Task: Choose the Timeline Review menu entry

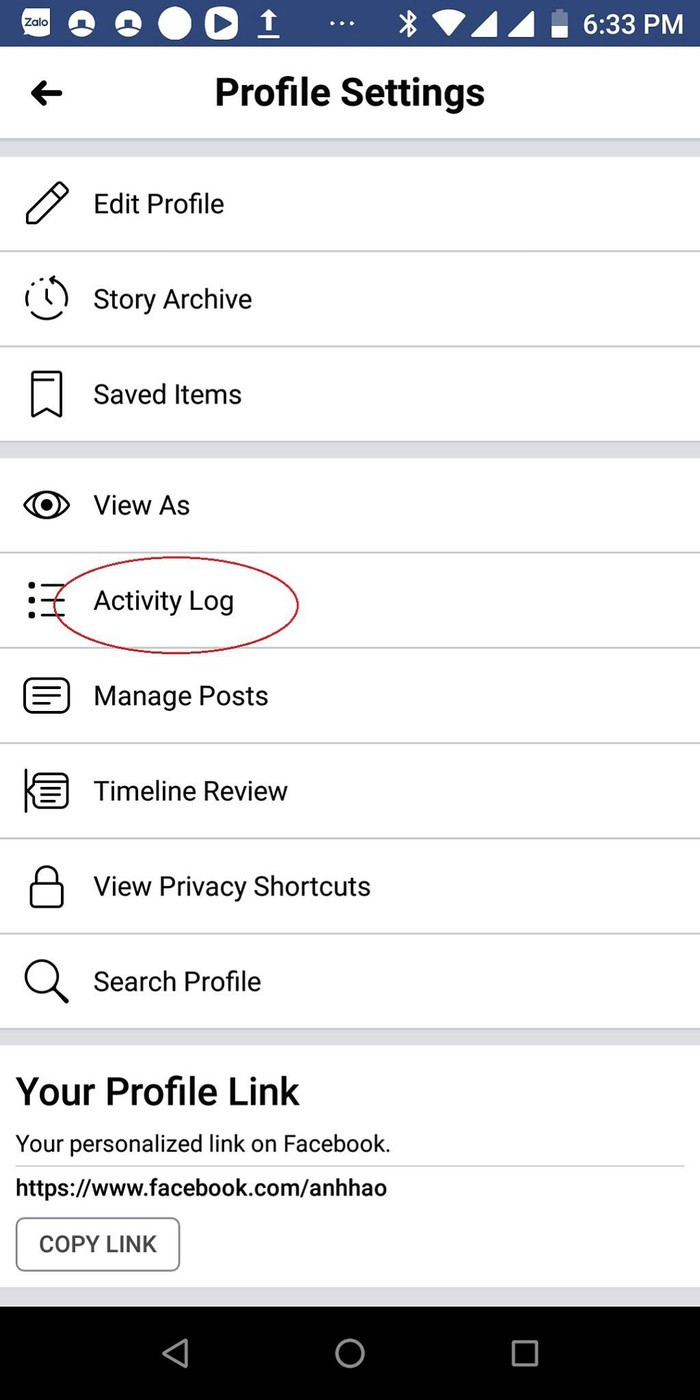Action: pos(191,791)
